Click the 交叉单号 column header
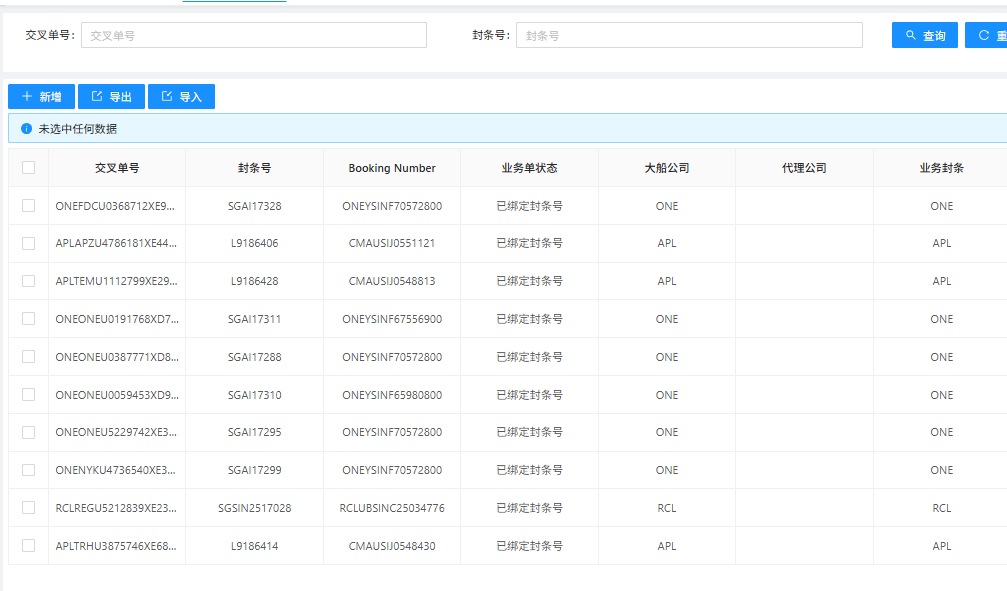Screen dimensions: 1007x591 pos(117,168)
